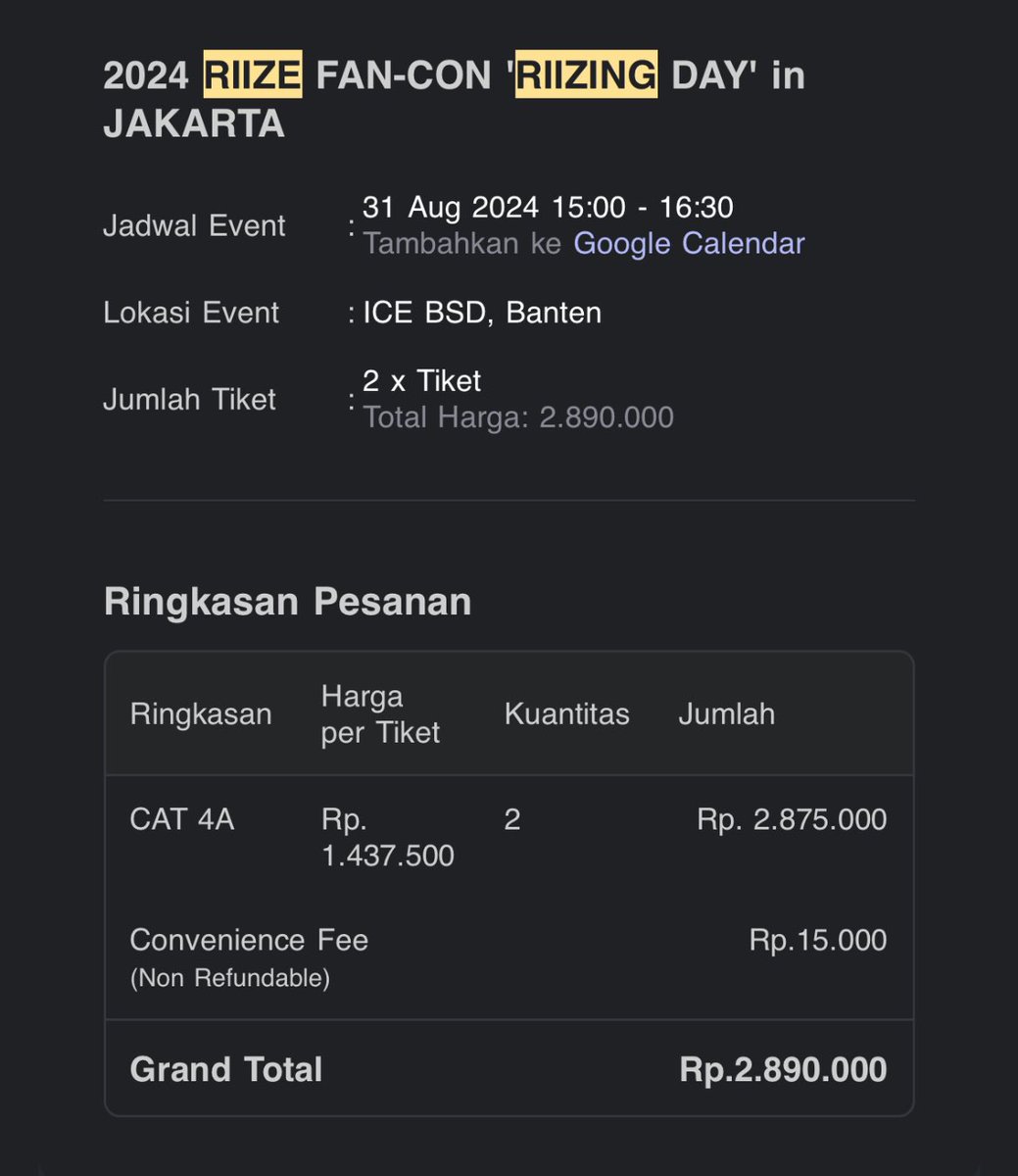
Task: Click the Jumlah column header
Action: (x=726, y=713)
